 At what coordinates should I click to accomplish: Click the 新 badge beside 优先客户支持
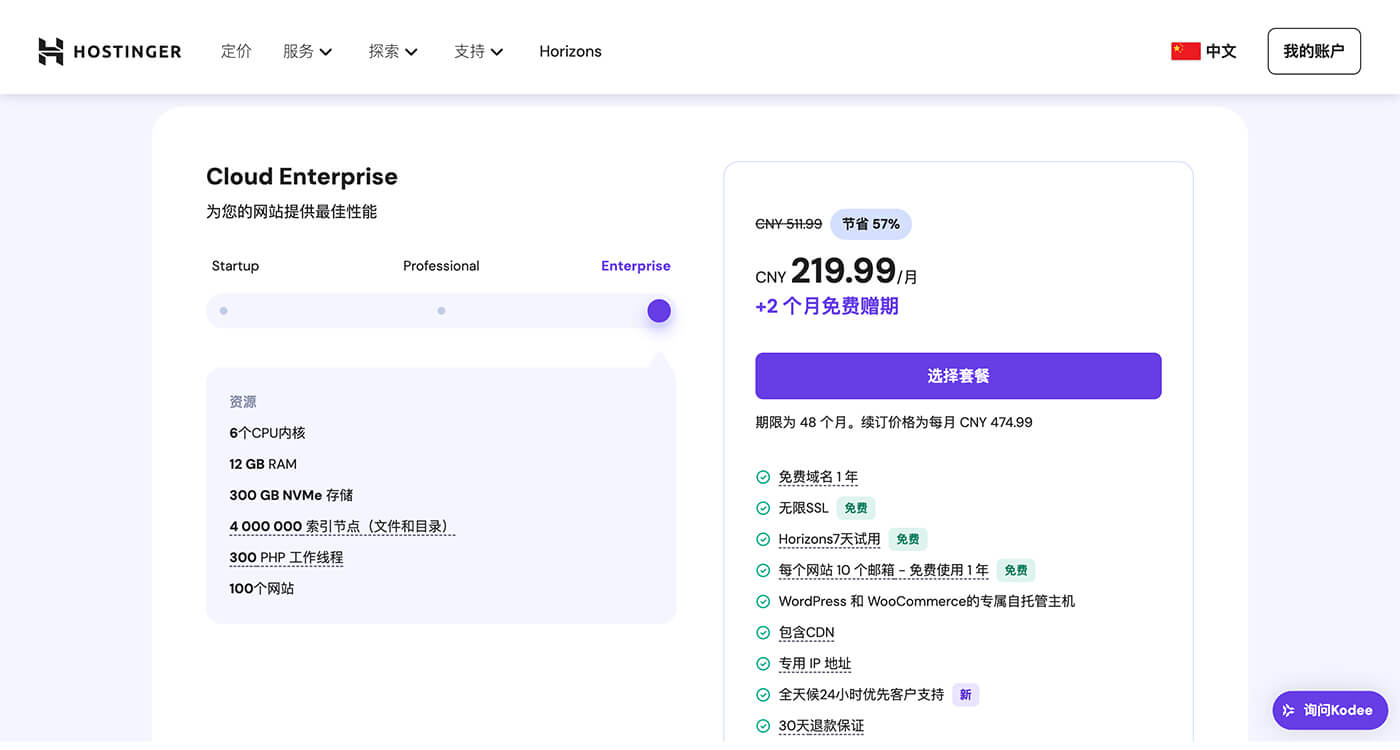point(965,694)
